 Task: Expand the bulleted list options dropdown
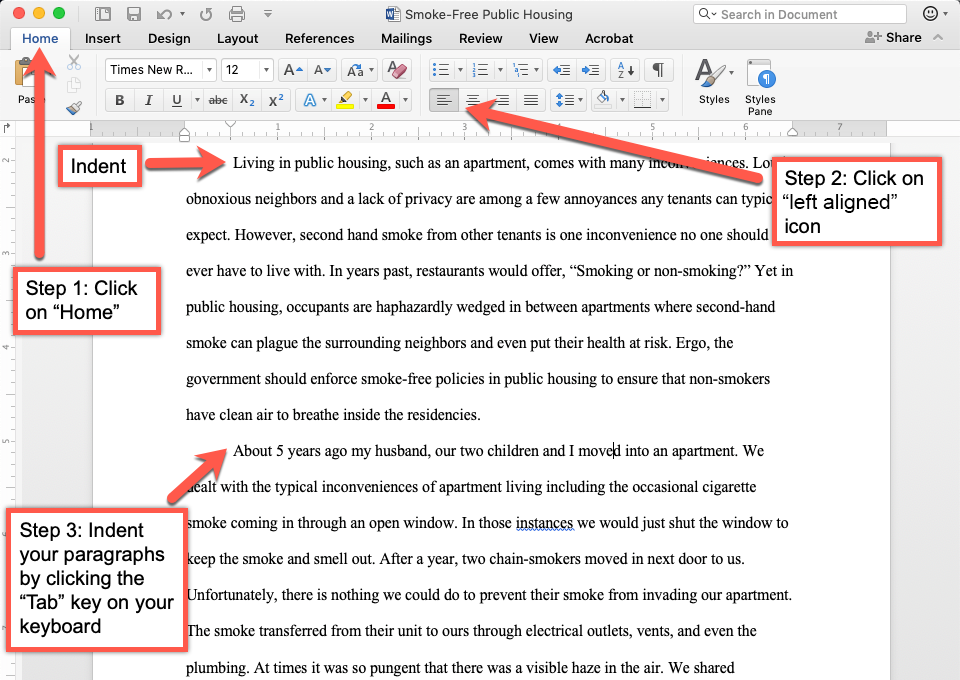(458, 70)
